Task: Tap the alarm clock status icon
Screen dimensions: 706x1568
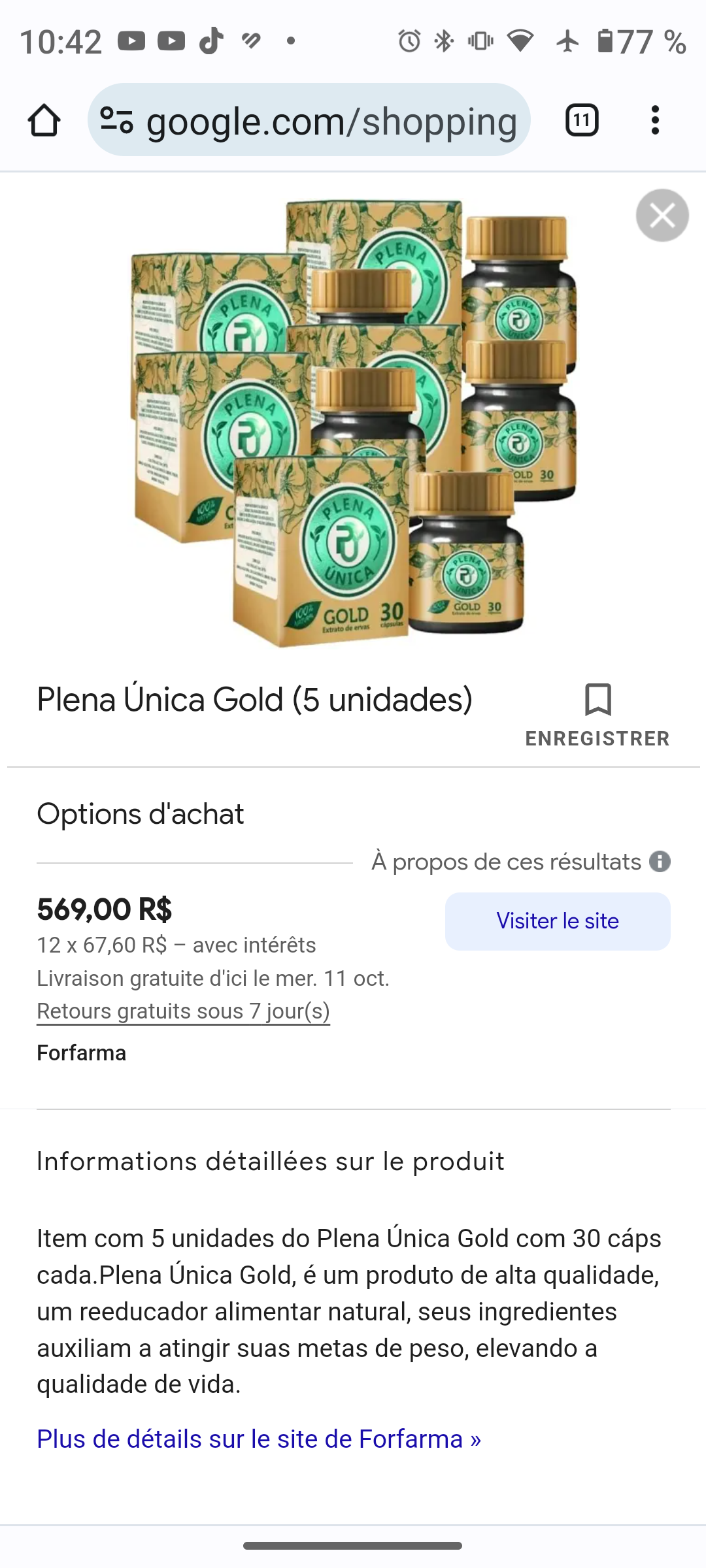Action: click(409, 41)
